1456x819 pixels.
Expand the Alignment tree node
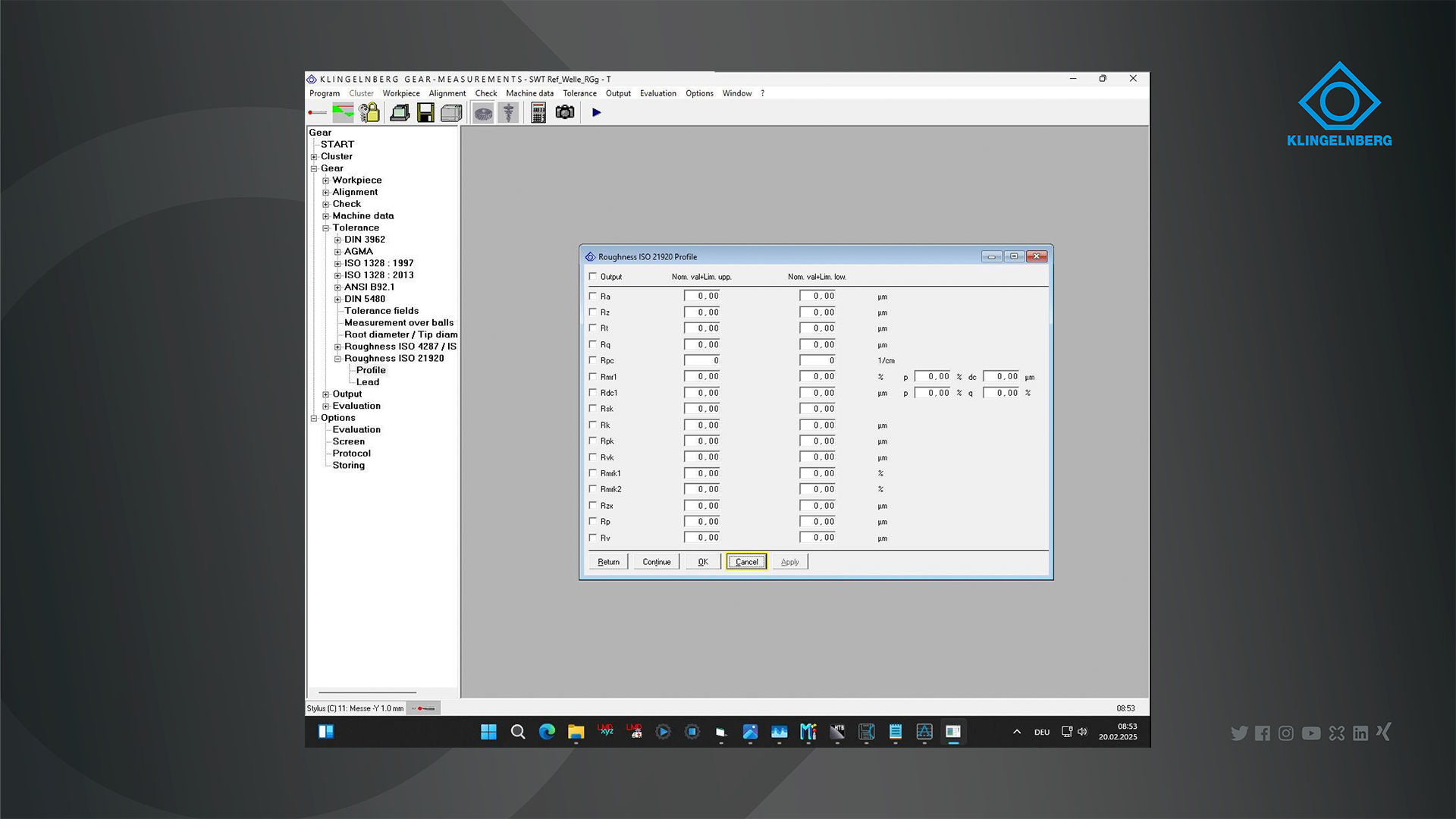click(326, 193)
